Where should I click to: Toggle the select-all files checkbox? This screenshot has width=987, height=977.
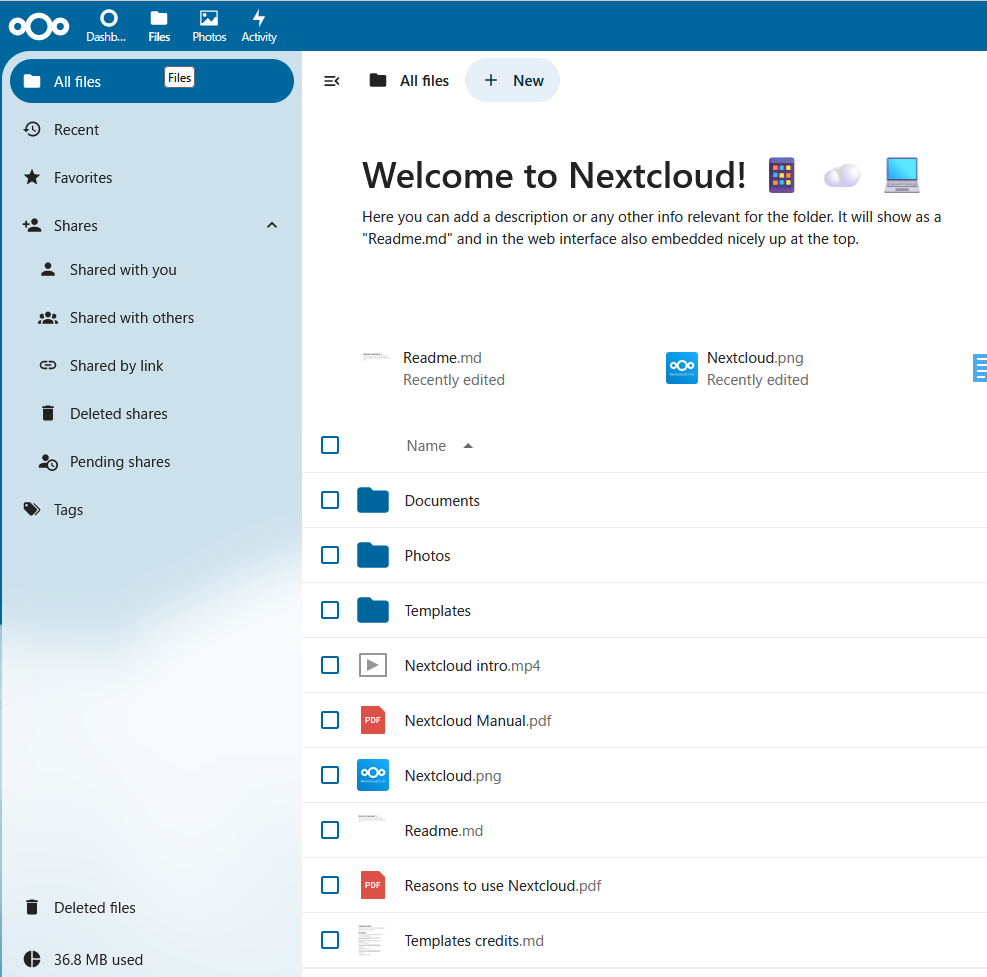pos(330,445)
